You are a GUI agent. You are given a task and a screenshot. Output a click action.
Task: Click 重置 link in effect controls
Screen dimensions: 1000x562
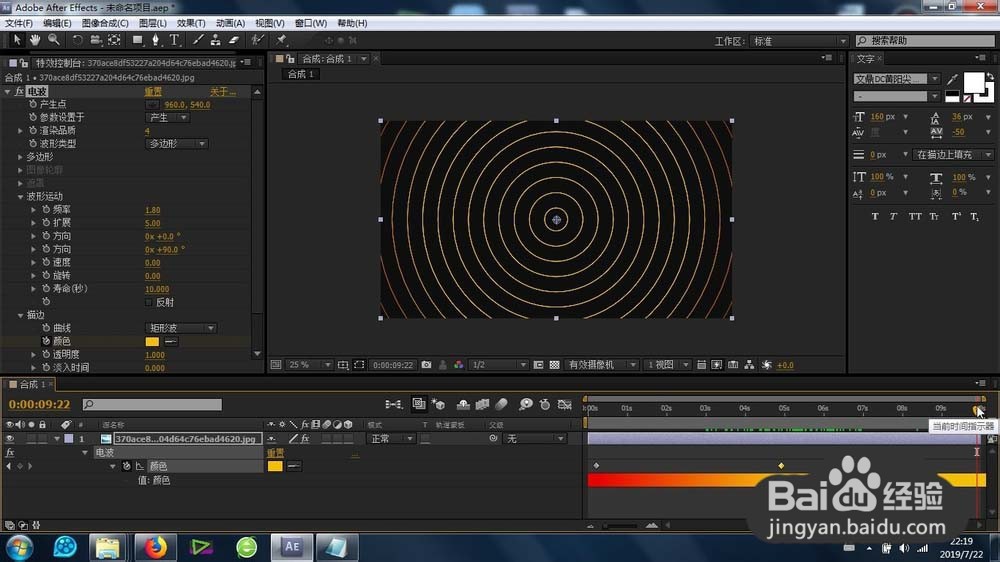(153, 92)
